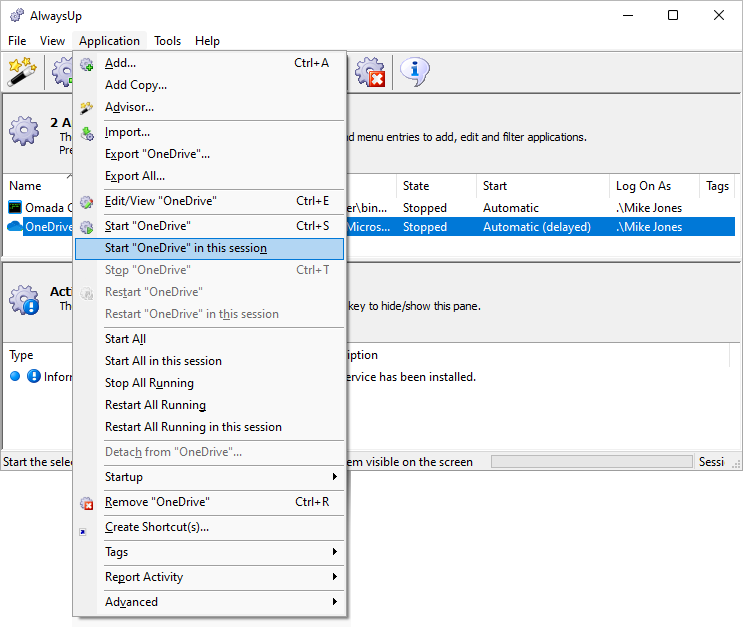Click the Omada row's Automatic start cell

(511, 208)
